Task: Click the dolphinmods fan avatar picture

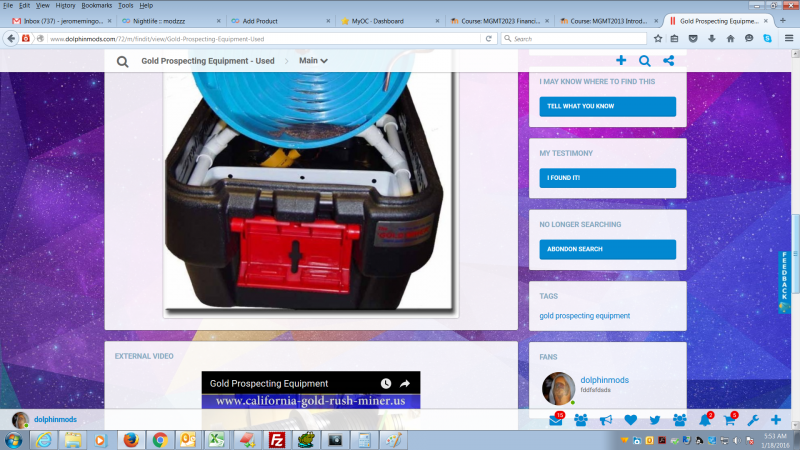Action: (558, 388)
